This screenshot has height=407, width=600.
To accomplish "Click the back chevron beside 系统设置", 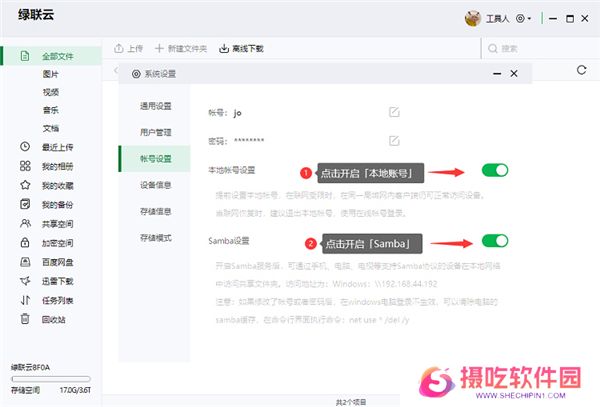I will (x=116, y=70).
